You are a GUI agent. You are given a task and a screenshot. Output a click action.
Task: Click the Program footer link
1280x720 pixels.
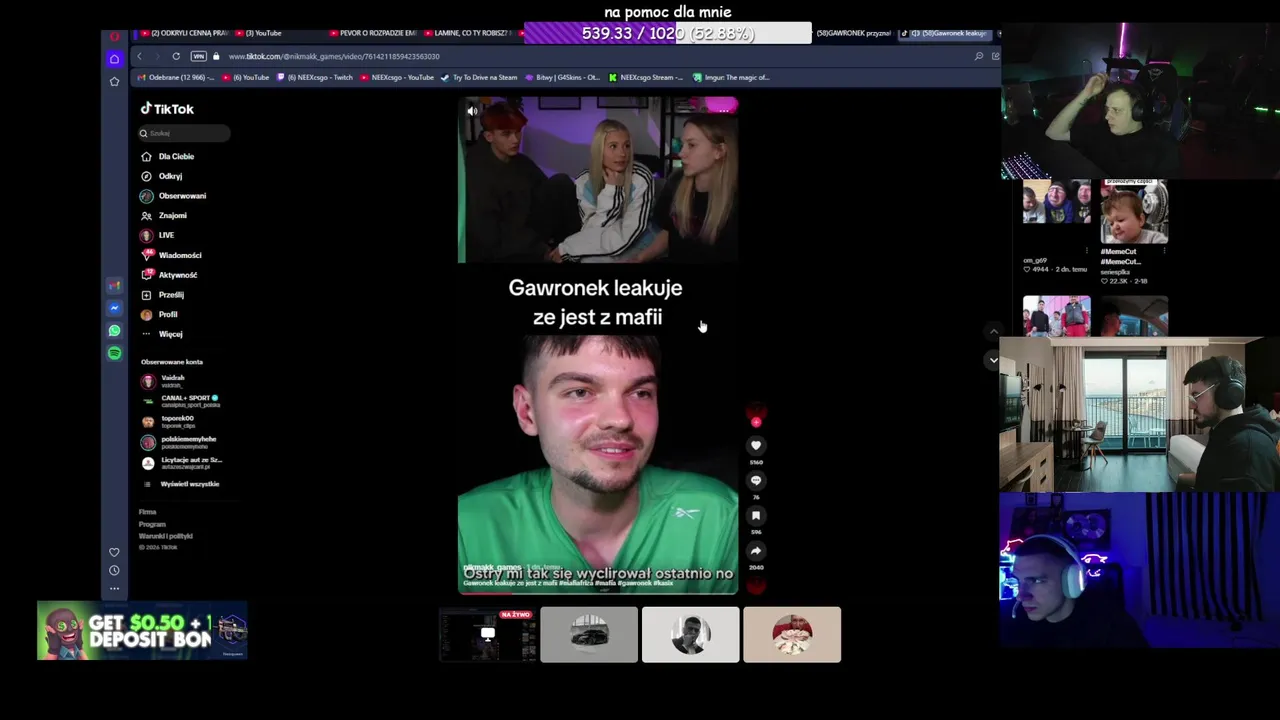tap(152, 524)
